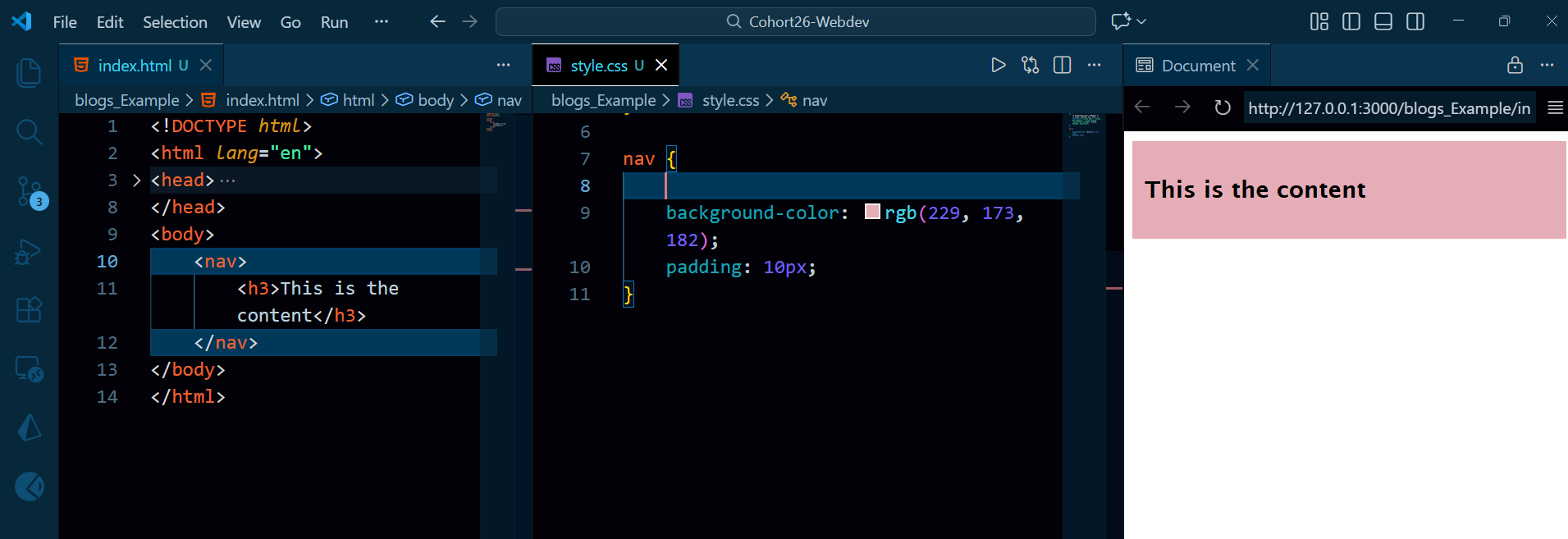Screen dimensions: 1568x539
Task: Click the nav selector on line 7
Action: [638, 158]
